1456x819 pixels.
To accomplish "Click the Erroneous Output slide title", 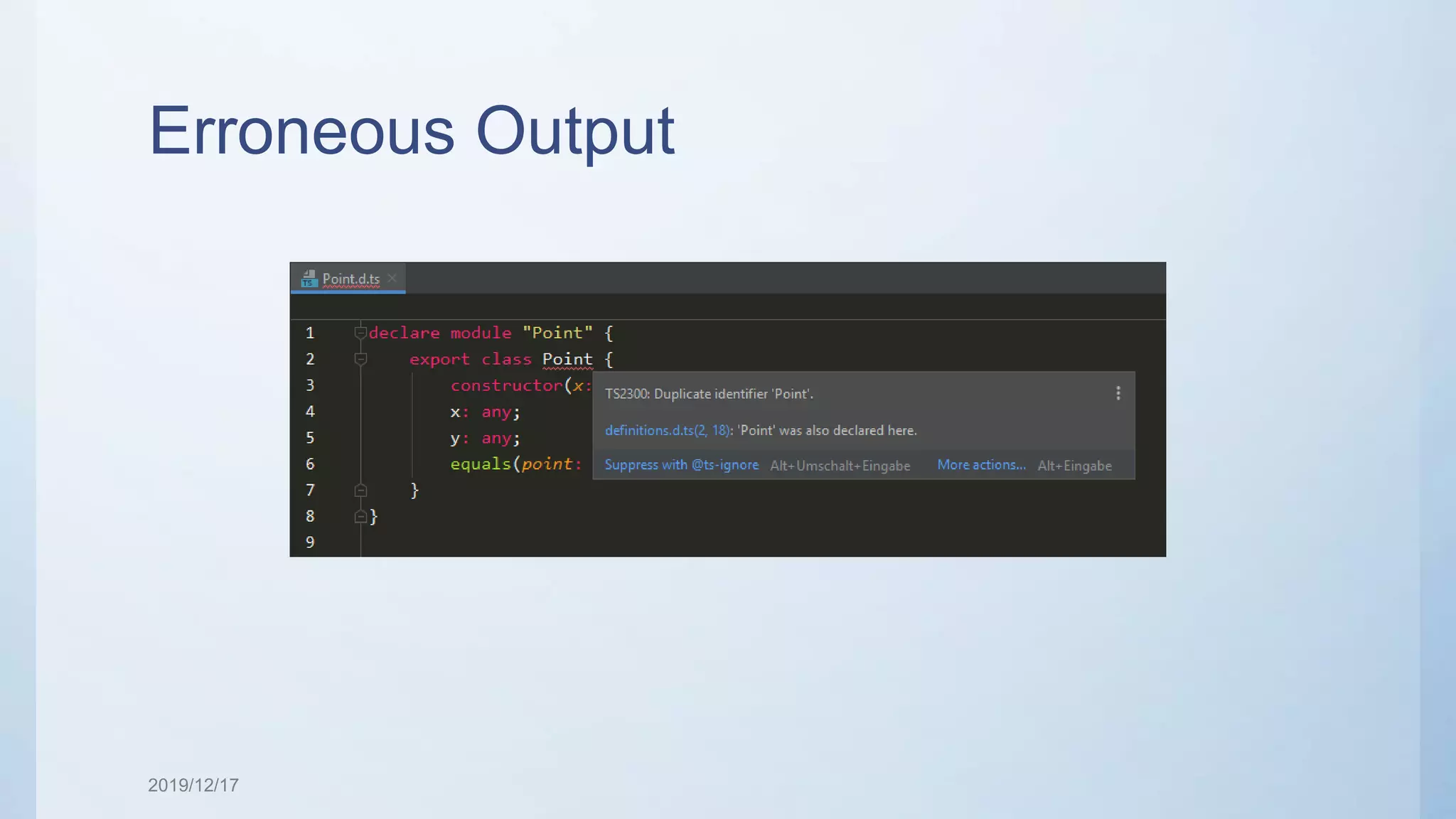I will tap(412, 131).
